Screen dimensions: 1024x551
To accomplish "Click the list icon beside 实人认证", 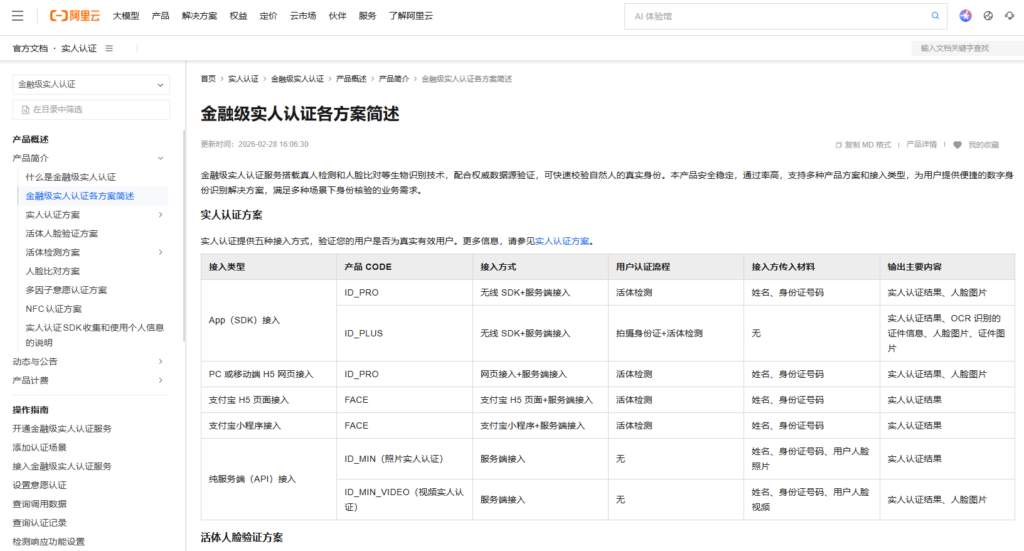I will 109,48.
